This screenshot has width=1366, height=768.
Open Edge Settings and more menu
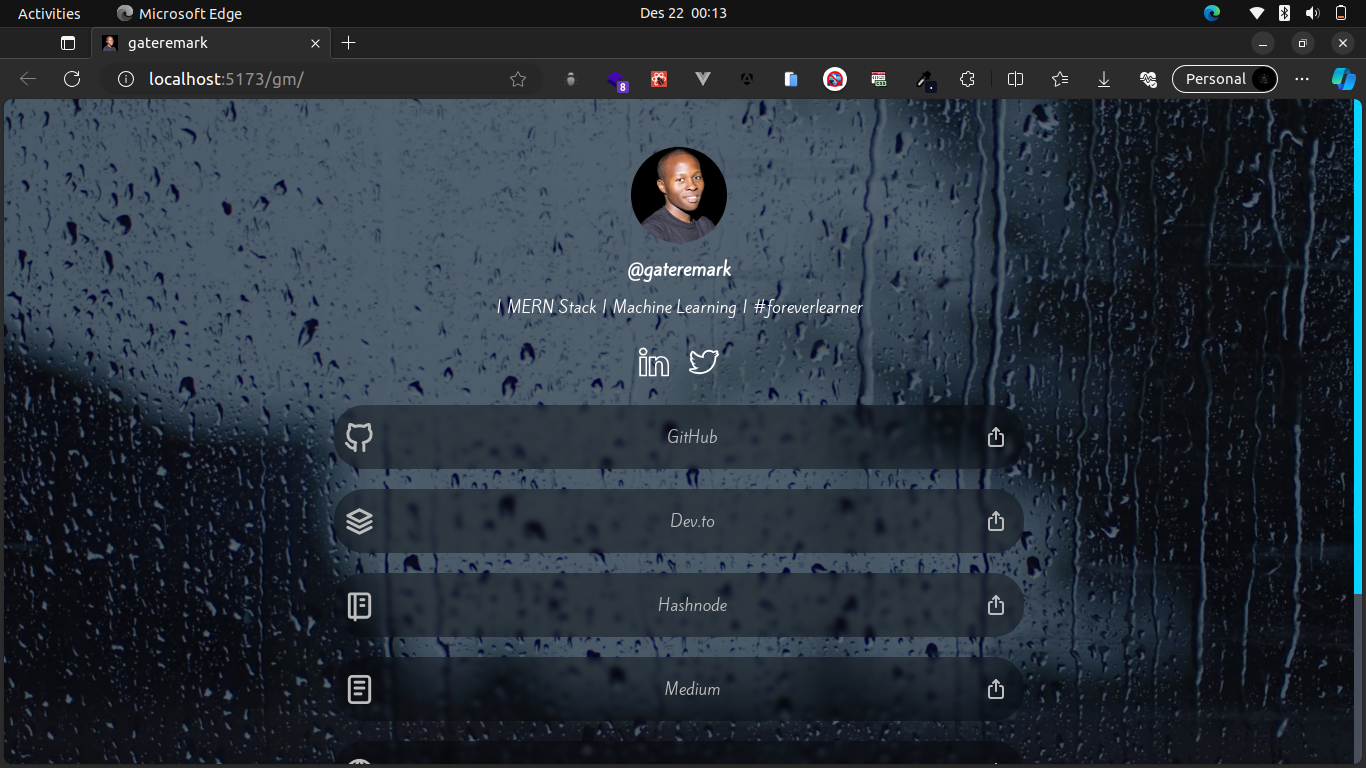(1302, 79)
